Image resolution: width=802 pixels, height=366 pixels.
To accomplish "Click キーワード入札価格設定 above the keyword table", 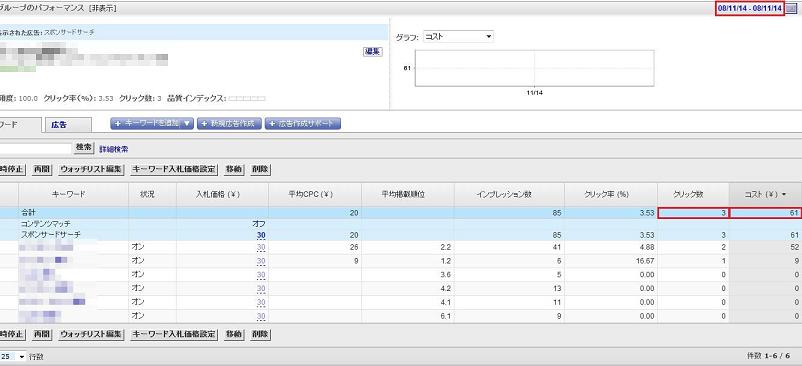I will pyautogui.click(x=174, y=169).
